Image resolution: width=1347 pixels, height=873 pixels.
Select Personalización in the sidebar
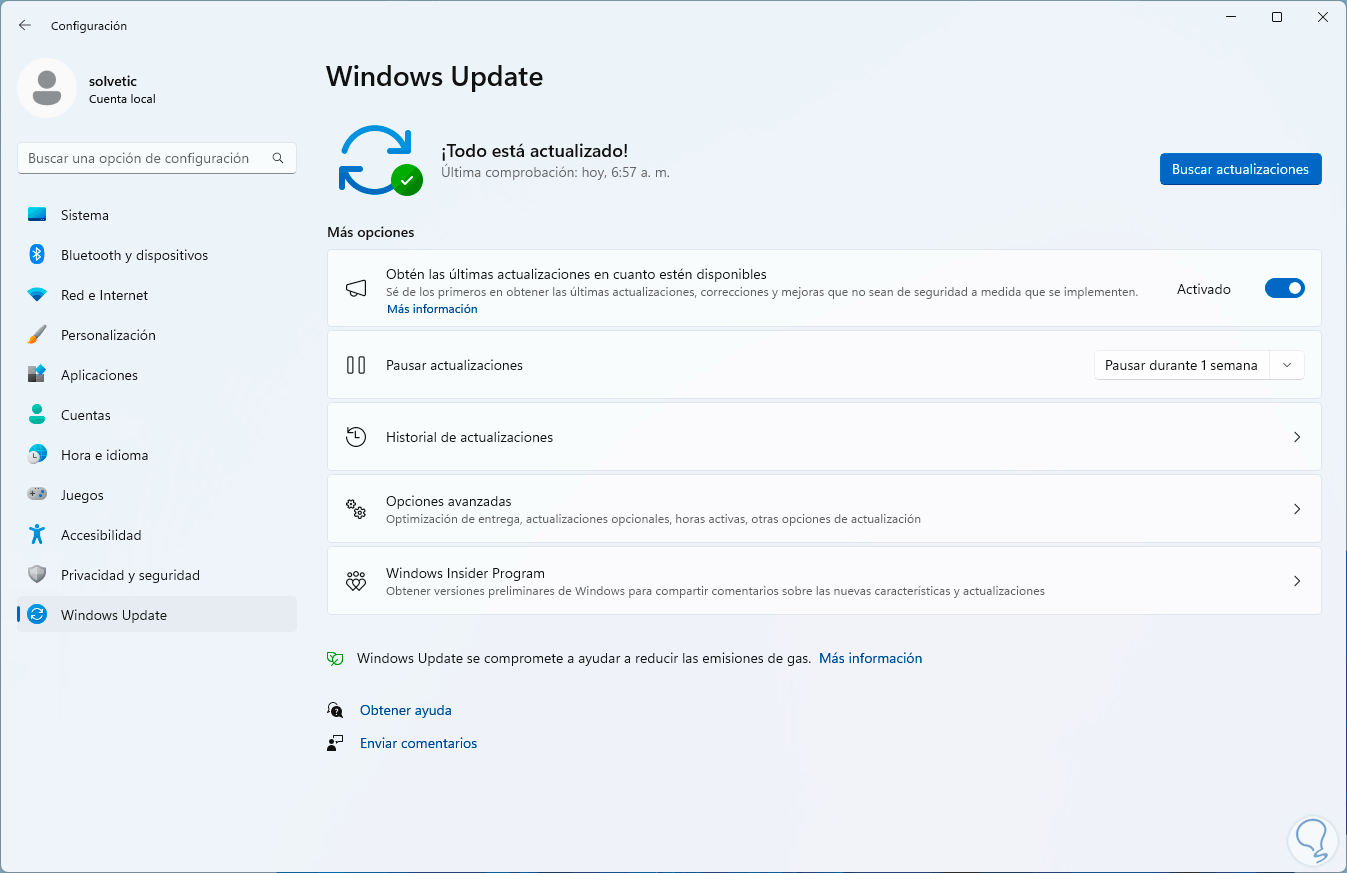tap(157, 335)
